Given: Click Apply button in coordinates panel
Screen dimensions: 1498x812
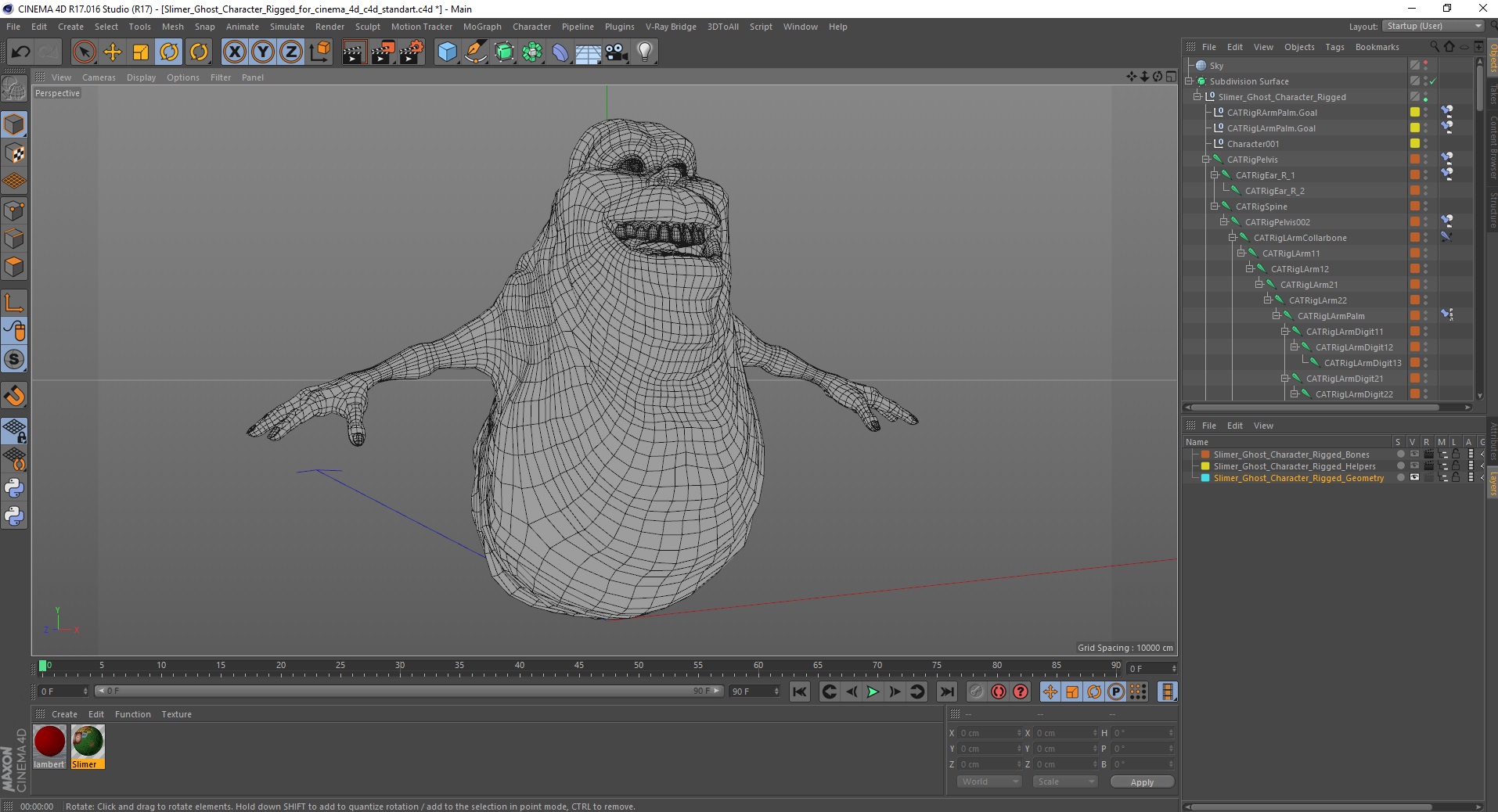Looking at the screenshot, I should [1142, 782].
